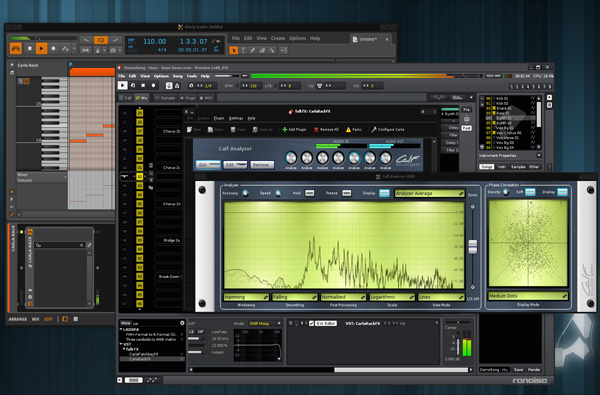This screenshot has width=600, height=395.
Task: Click Record button in Bitwig transport
Action: click(x=53, y=49)
